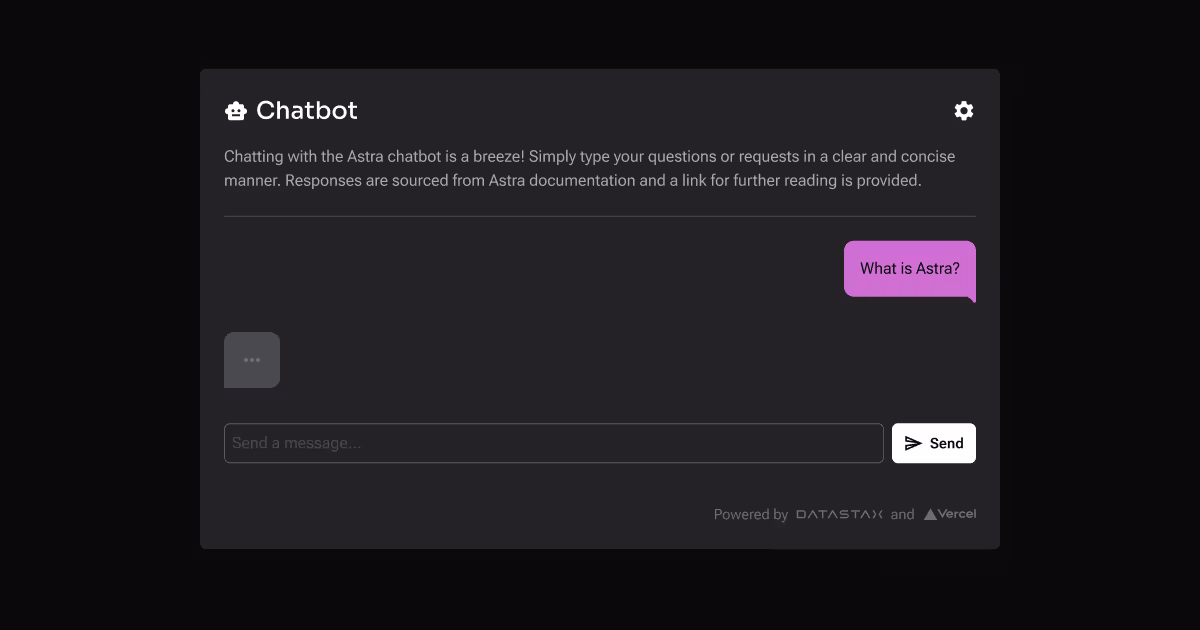Click the Send button to submit a message
This screenshot has height=630, width=1200.
coord(933,443)
